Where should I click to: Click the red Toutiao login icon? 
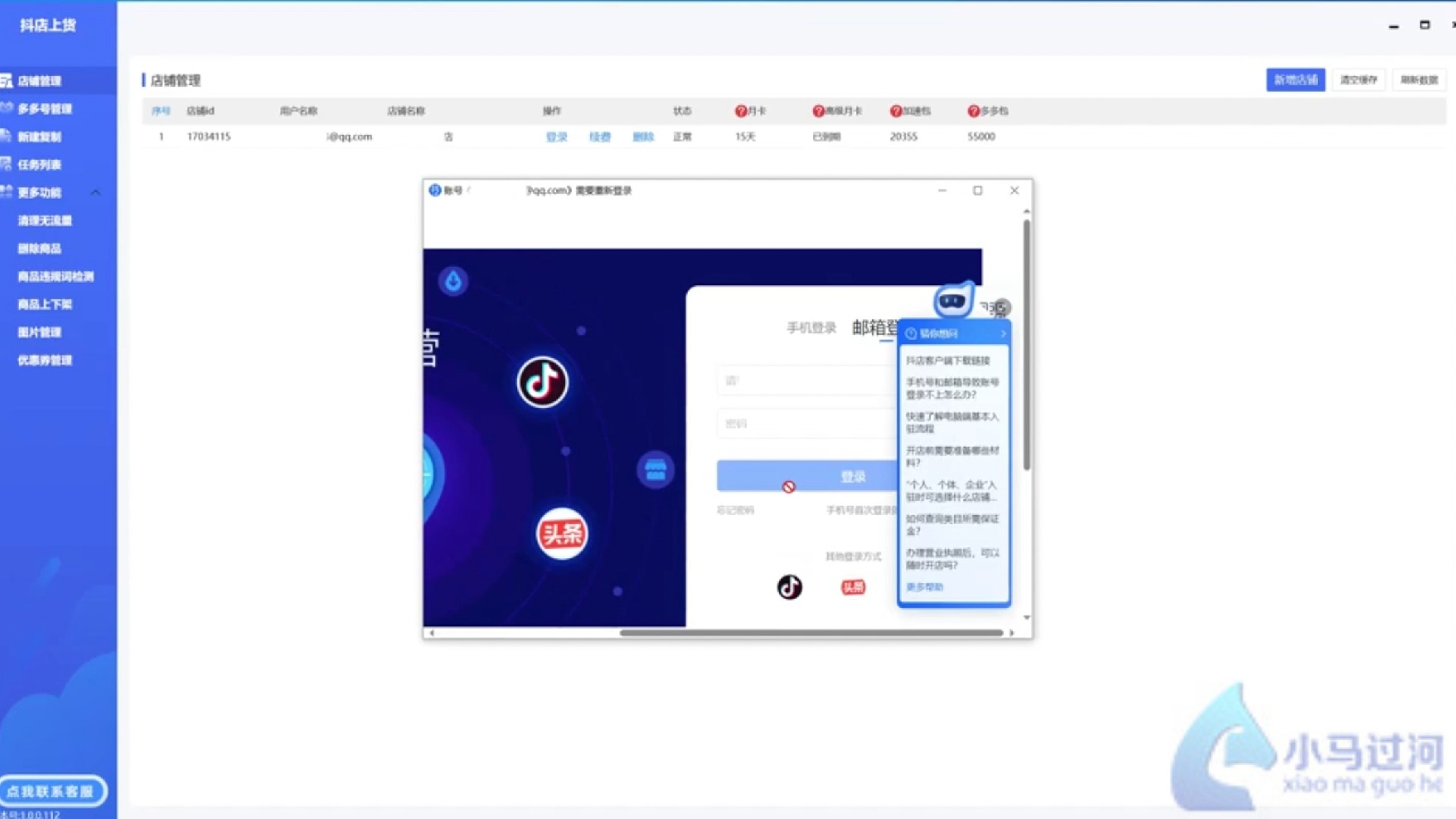click(853, 587)
